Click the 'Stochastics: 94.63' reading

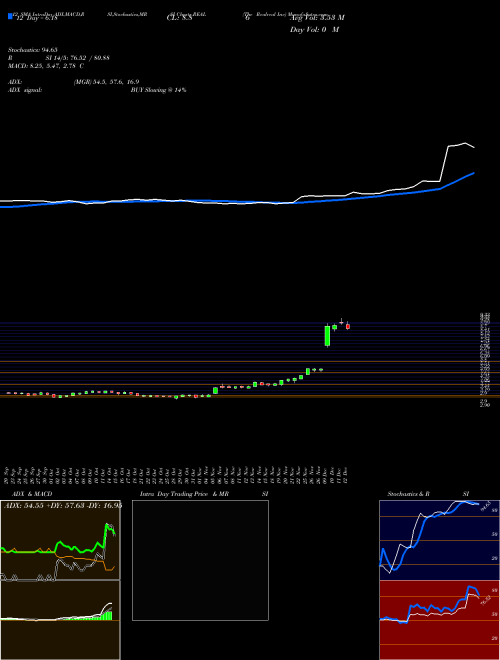tap(32, 50)
